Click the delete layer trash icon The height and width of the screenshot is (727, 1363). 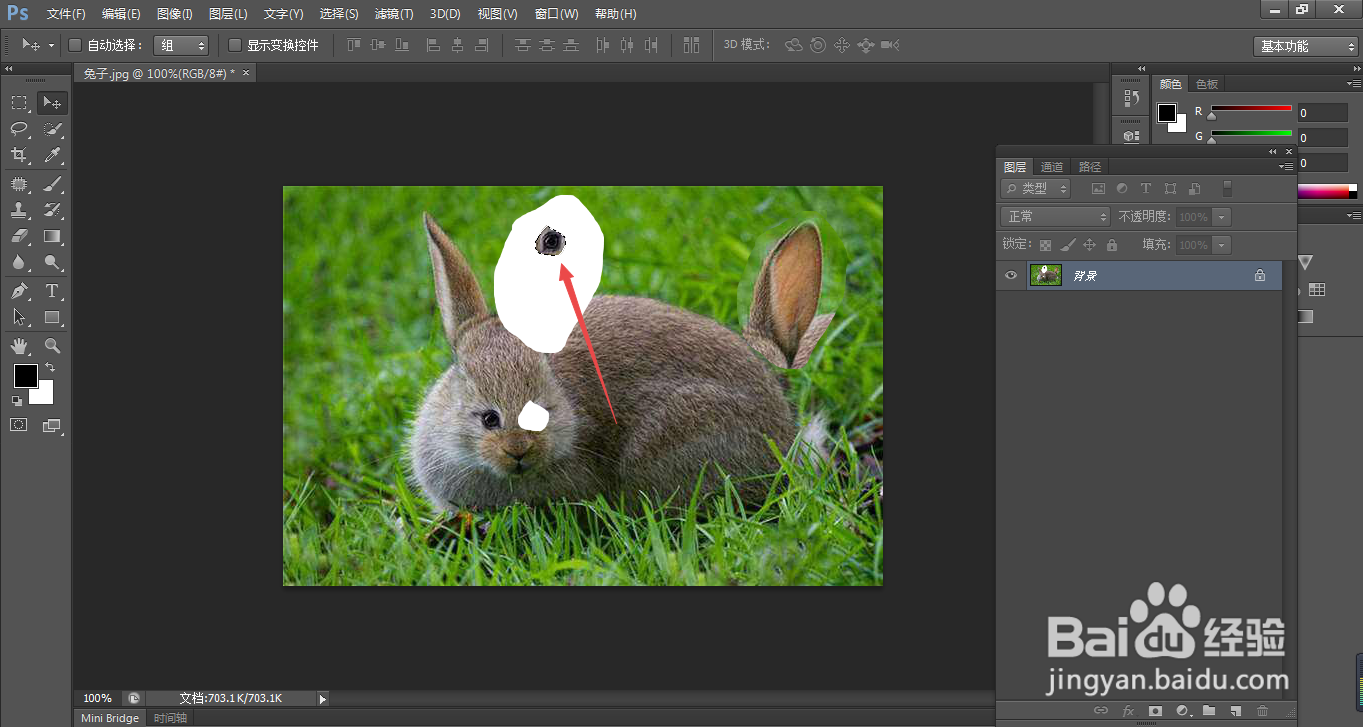(1262, 711)
